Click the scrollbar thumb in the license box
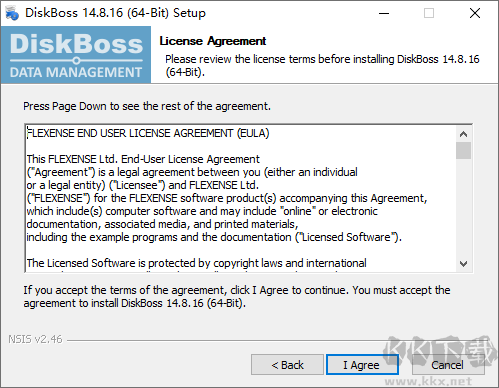 pos(463,150)
